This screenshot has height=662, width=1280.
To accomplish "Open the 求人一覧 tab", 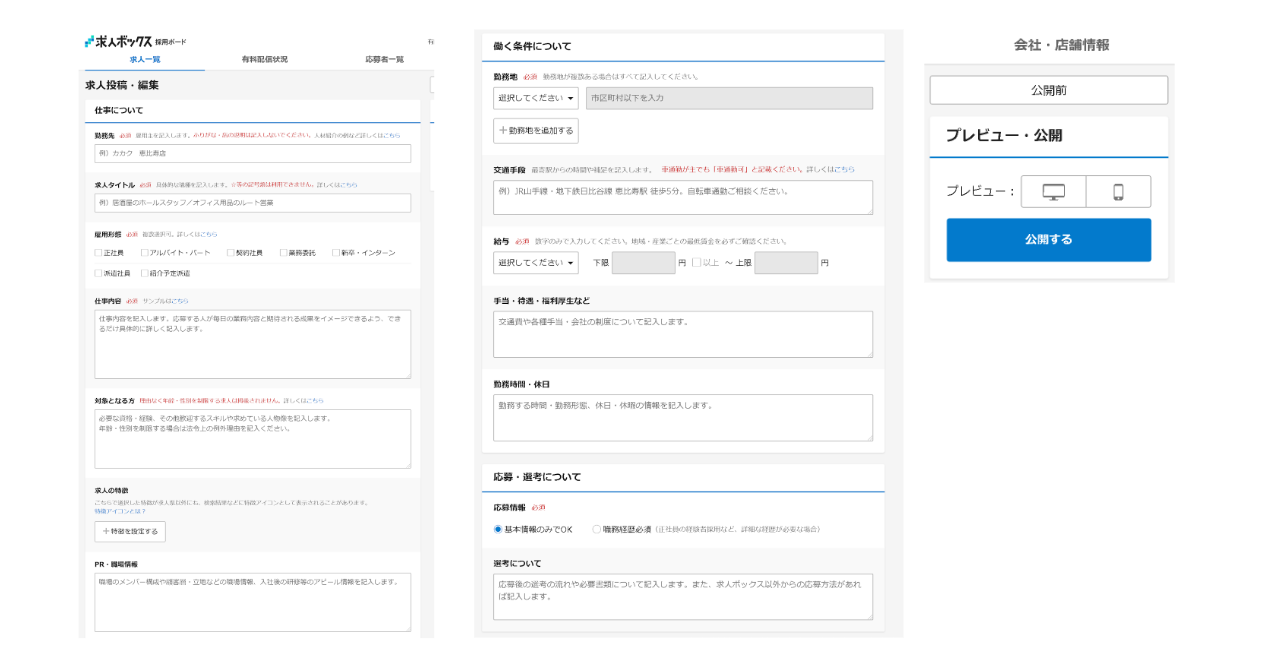I will 145,60.
